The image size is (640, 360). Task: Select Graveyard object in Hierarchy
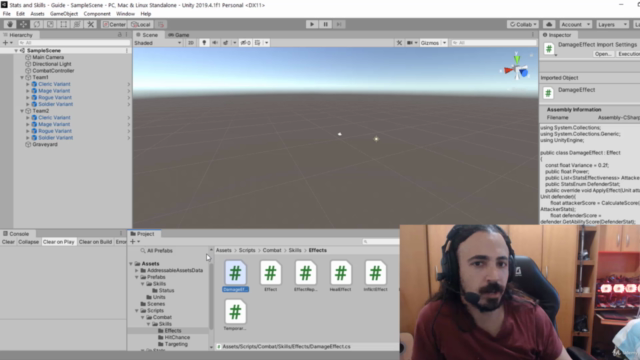coord(44,144)
